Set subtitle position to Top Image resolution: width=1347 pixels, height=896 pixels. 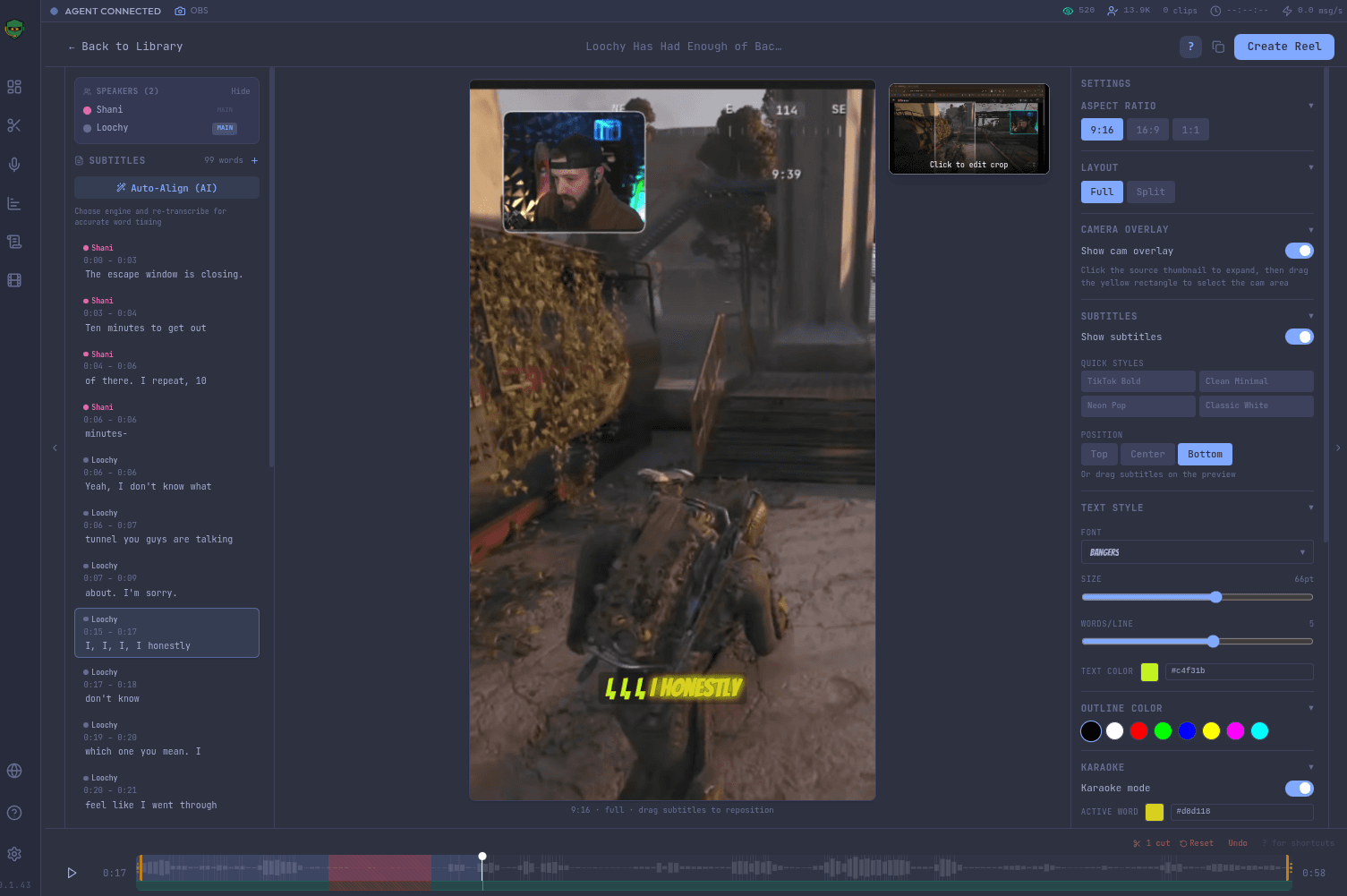(x=1099, y=454)
